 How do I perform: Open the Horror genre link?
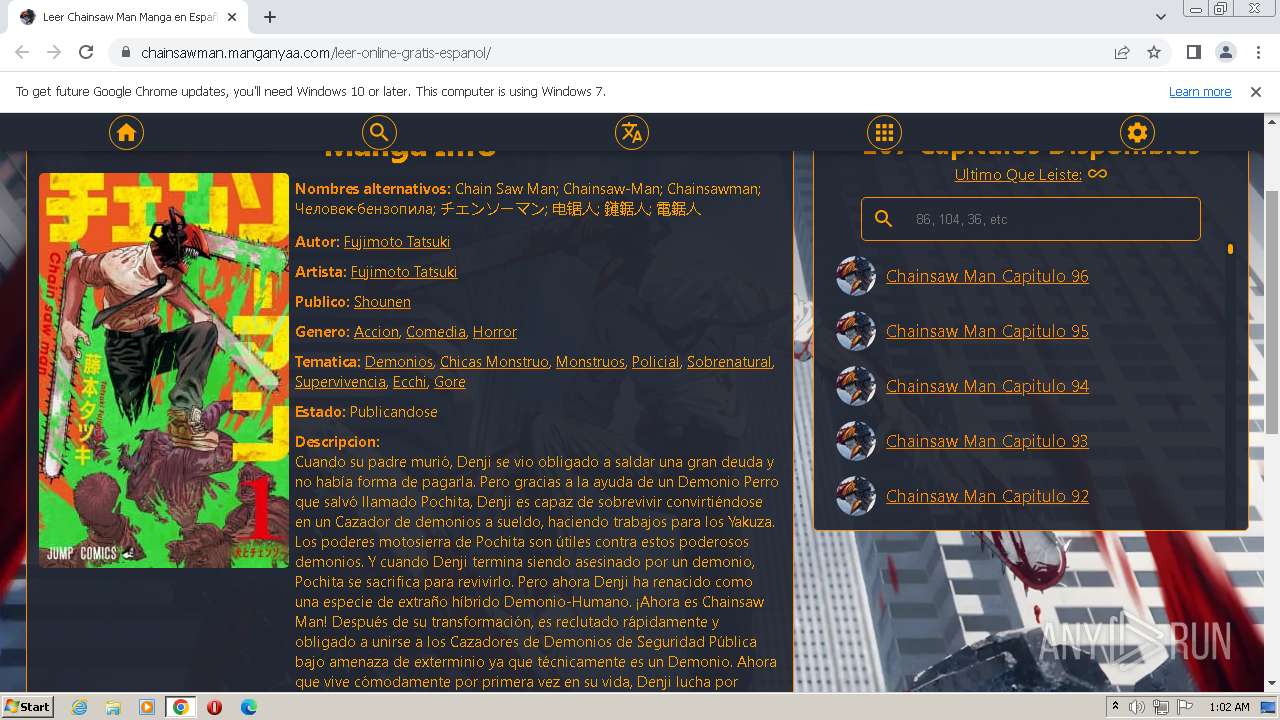495,332
